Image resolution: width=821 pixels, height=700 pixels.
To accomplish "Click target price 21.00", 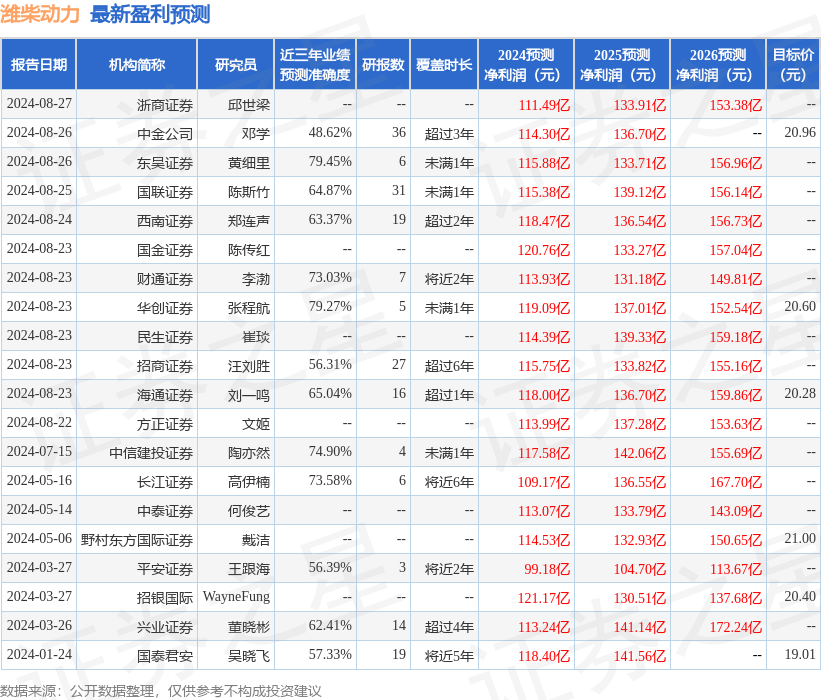I will (800, 538).
